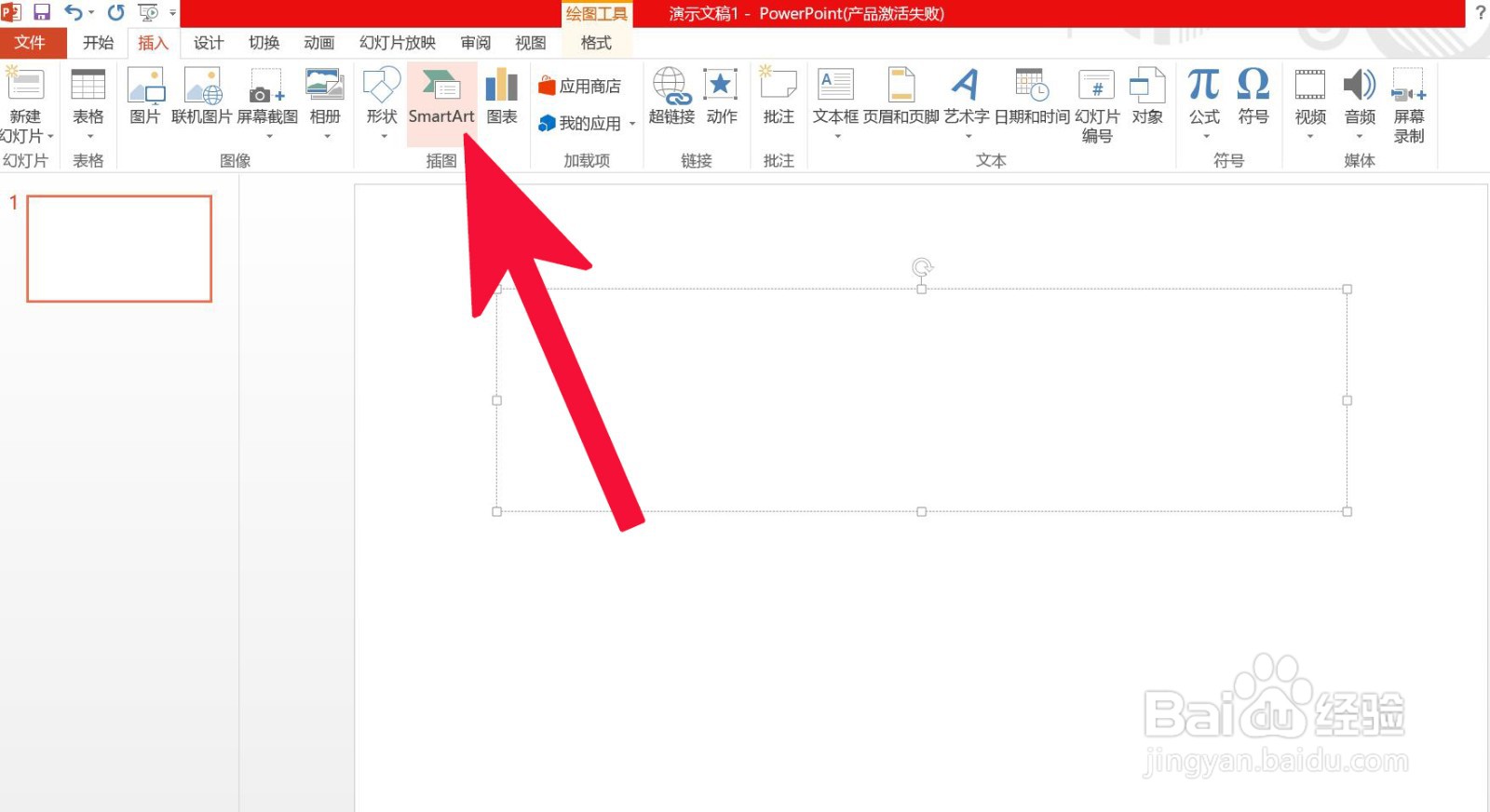
Task: Start 屏幕录制 screen recording
Action: click(x=1409, y=105)
